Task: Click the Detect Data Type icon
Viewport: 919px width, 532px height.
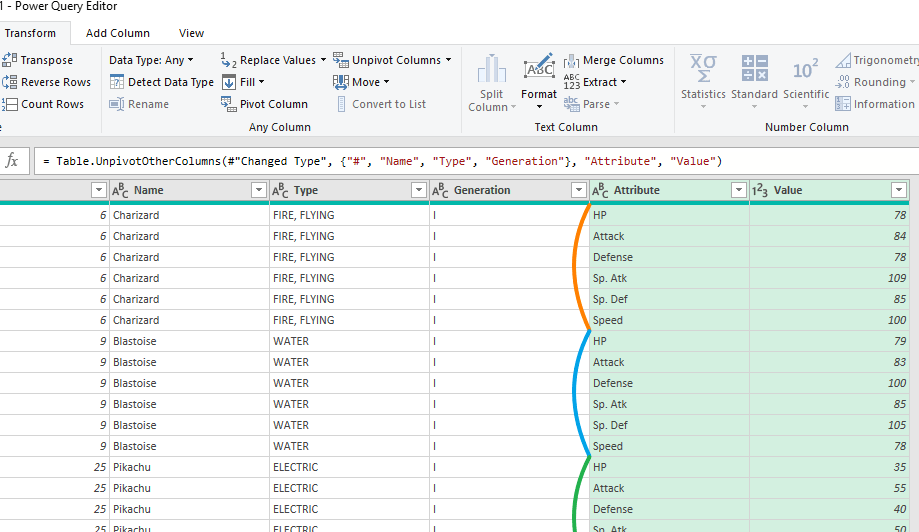Action: (x=117, y=82)
